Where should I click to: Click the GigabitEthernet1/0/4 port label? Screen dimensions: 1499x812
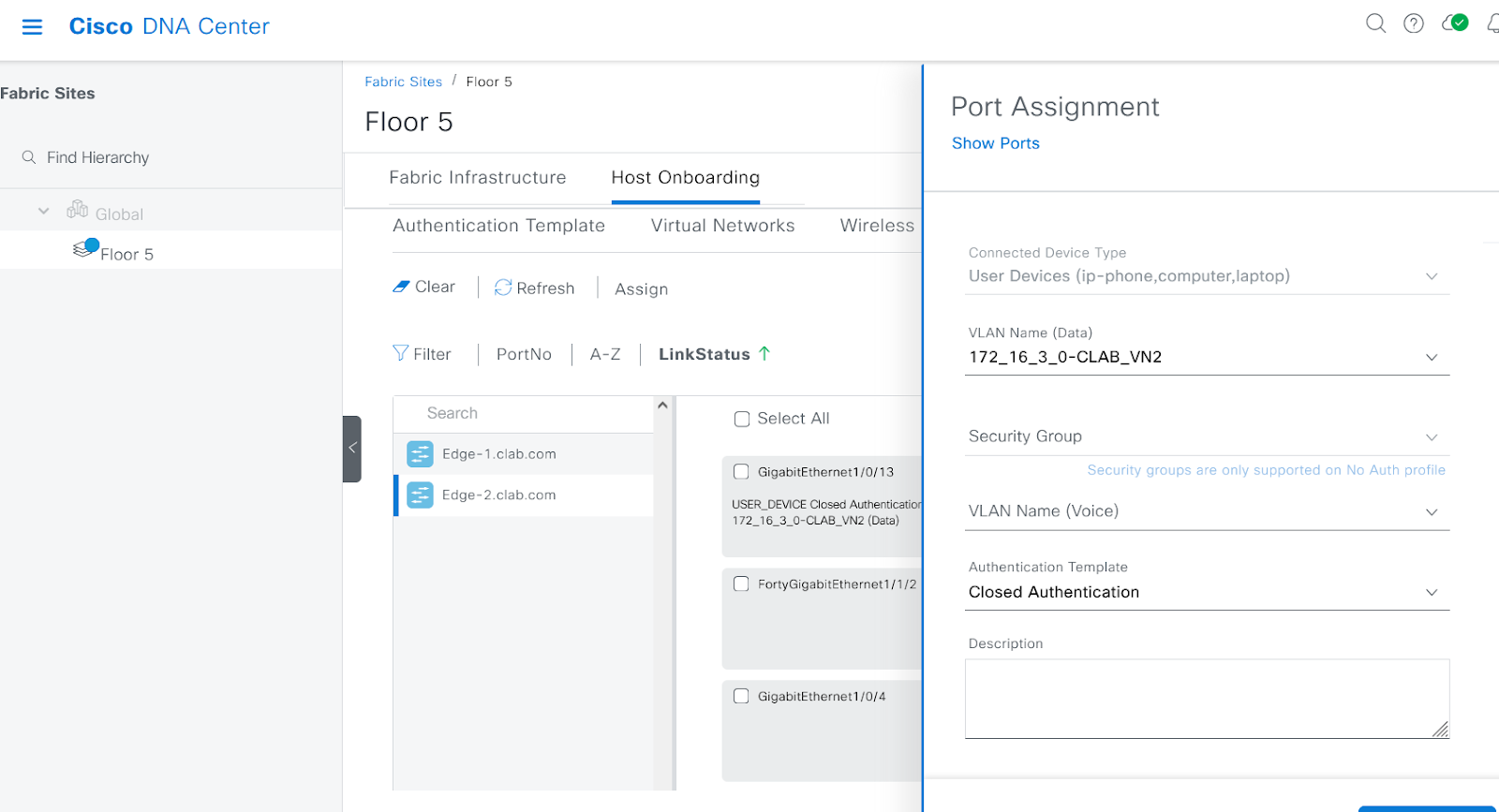coord(822,696)
